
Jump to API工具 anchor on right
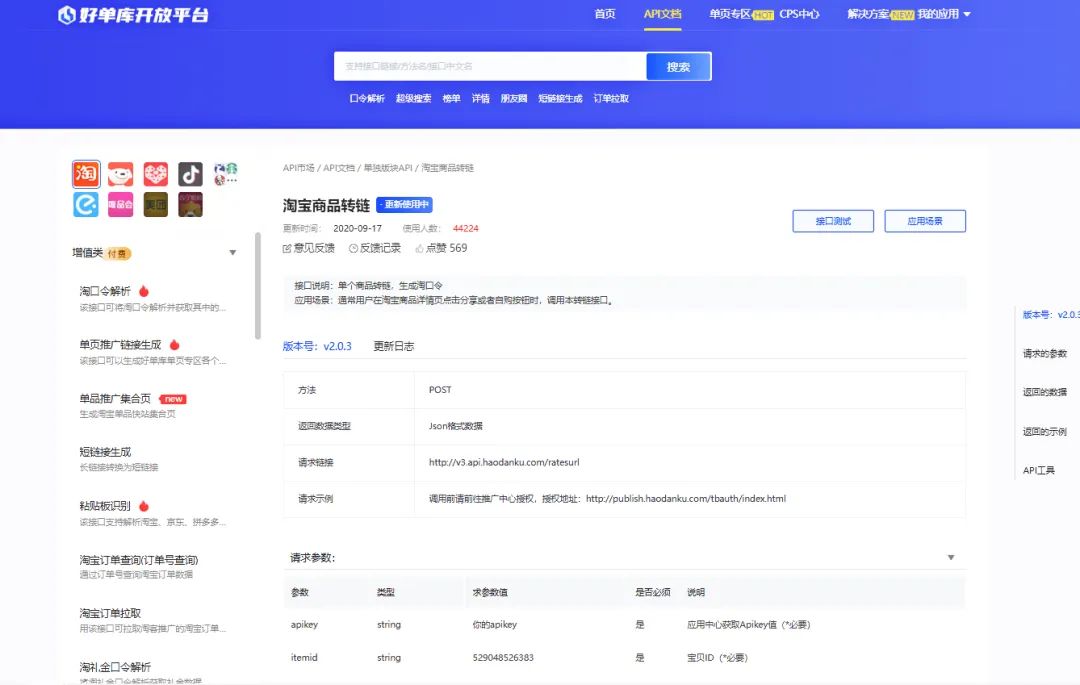pyautogui.click(x=1039, y=471)
